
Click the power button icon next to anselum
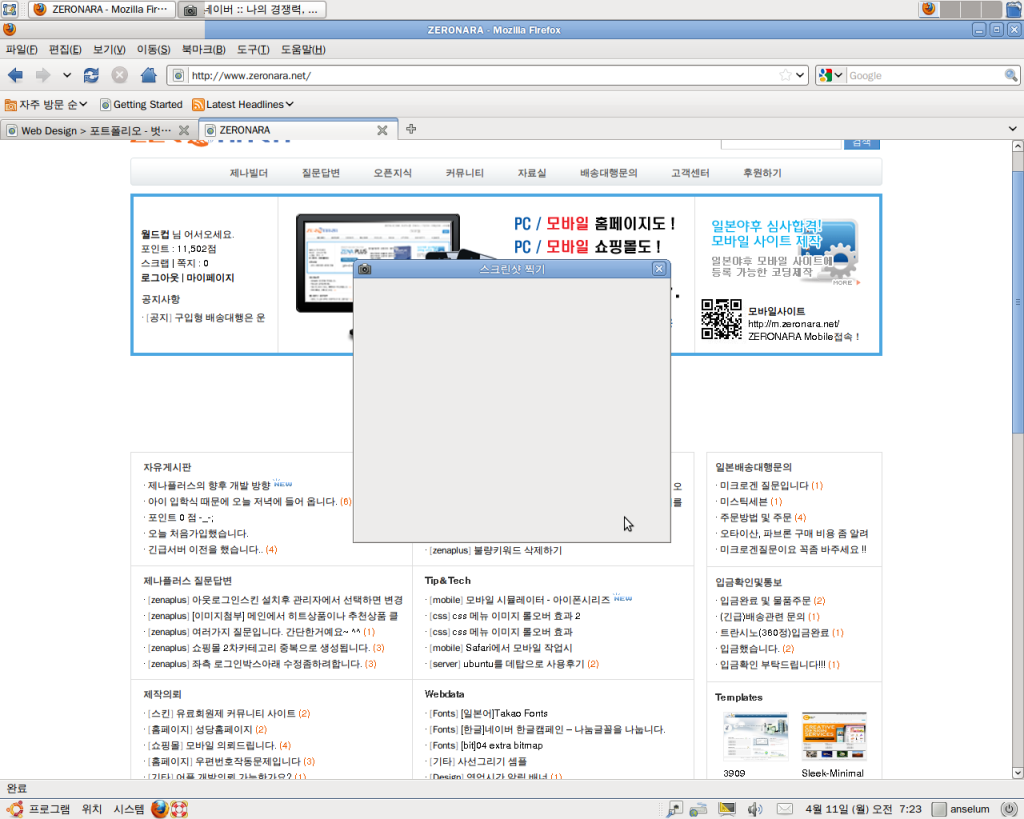1008,809
